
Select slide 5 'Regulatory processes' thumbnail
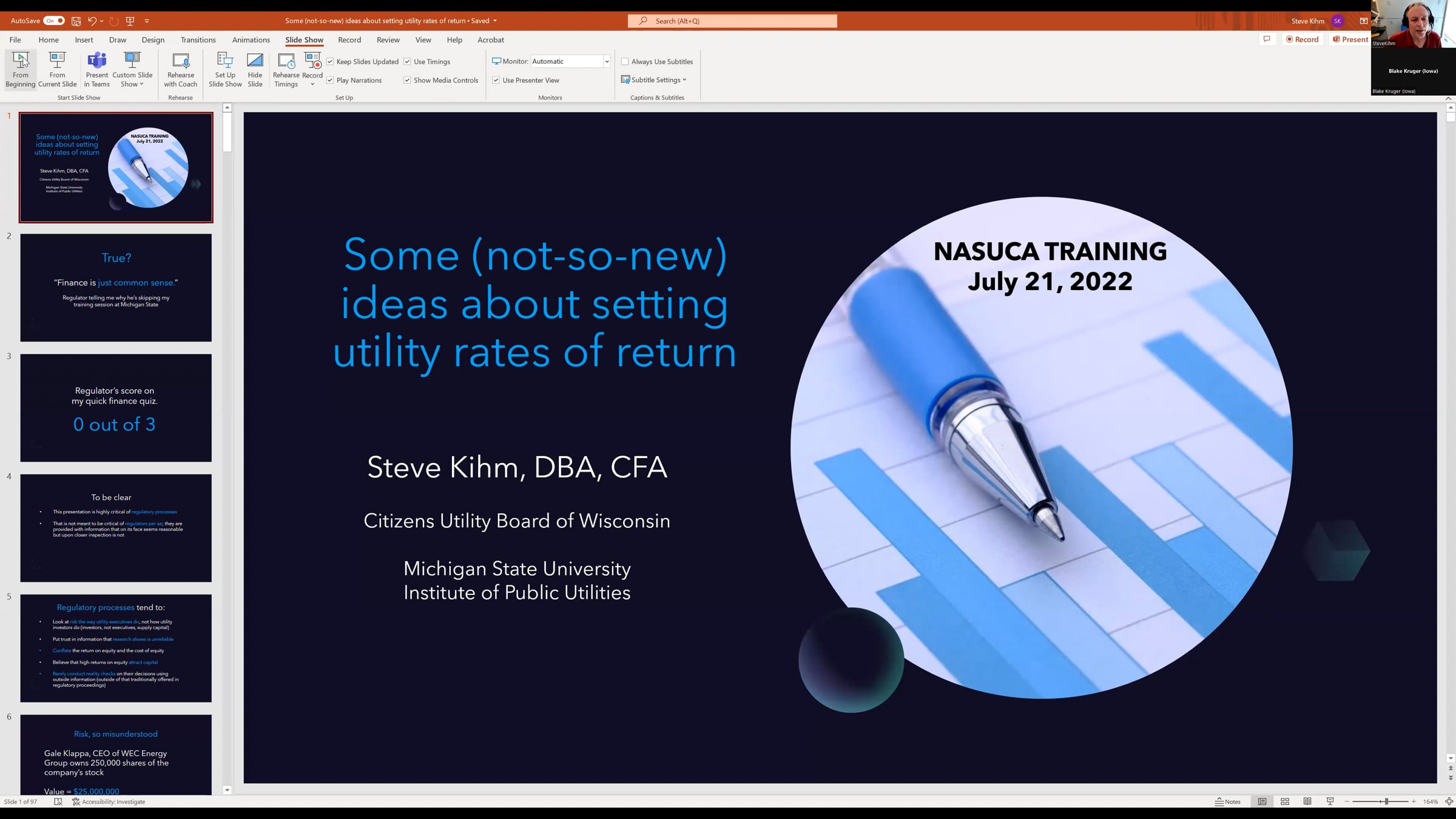click(116, 648)
